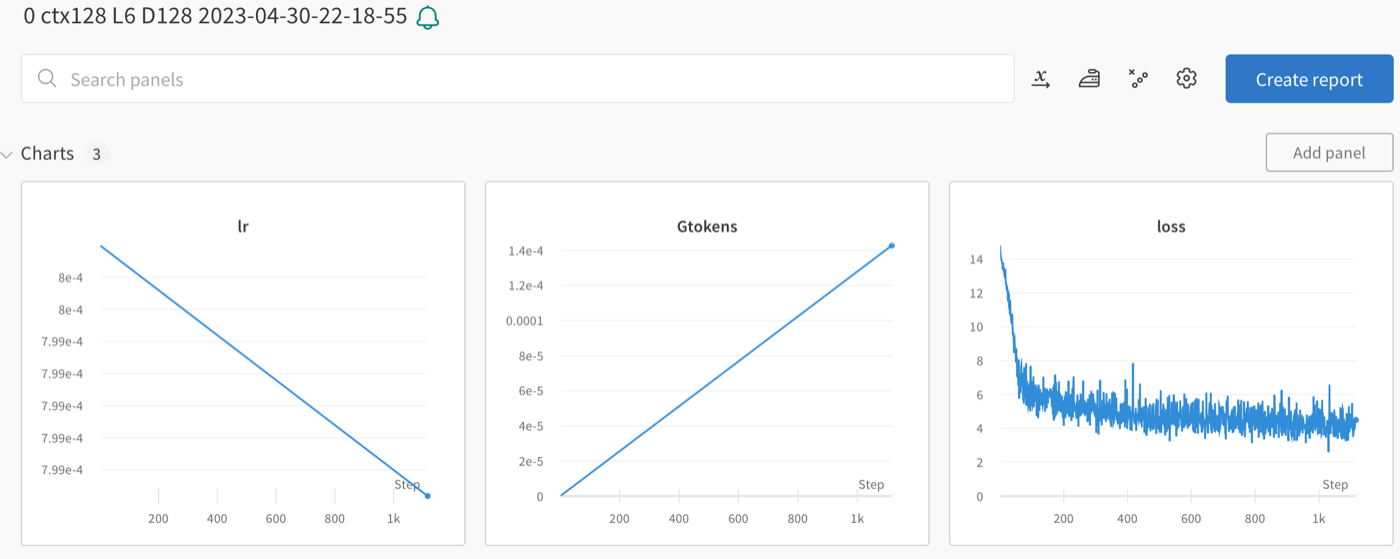Open the loss chart panel
Image resolution: width=1400 pixels, height=559 pixels.
point(1171,363)
